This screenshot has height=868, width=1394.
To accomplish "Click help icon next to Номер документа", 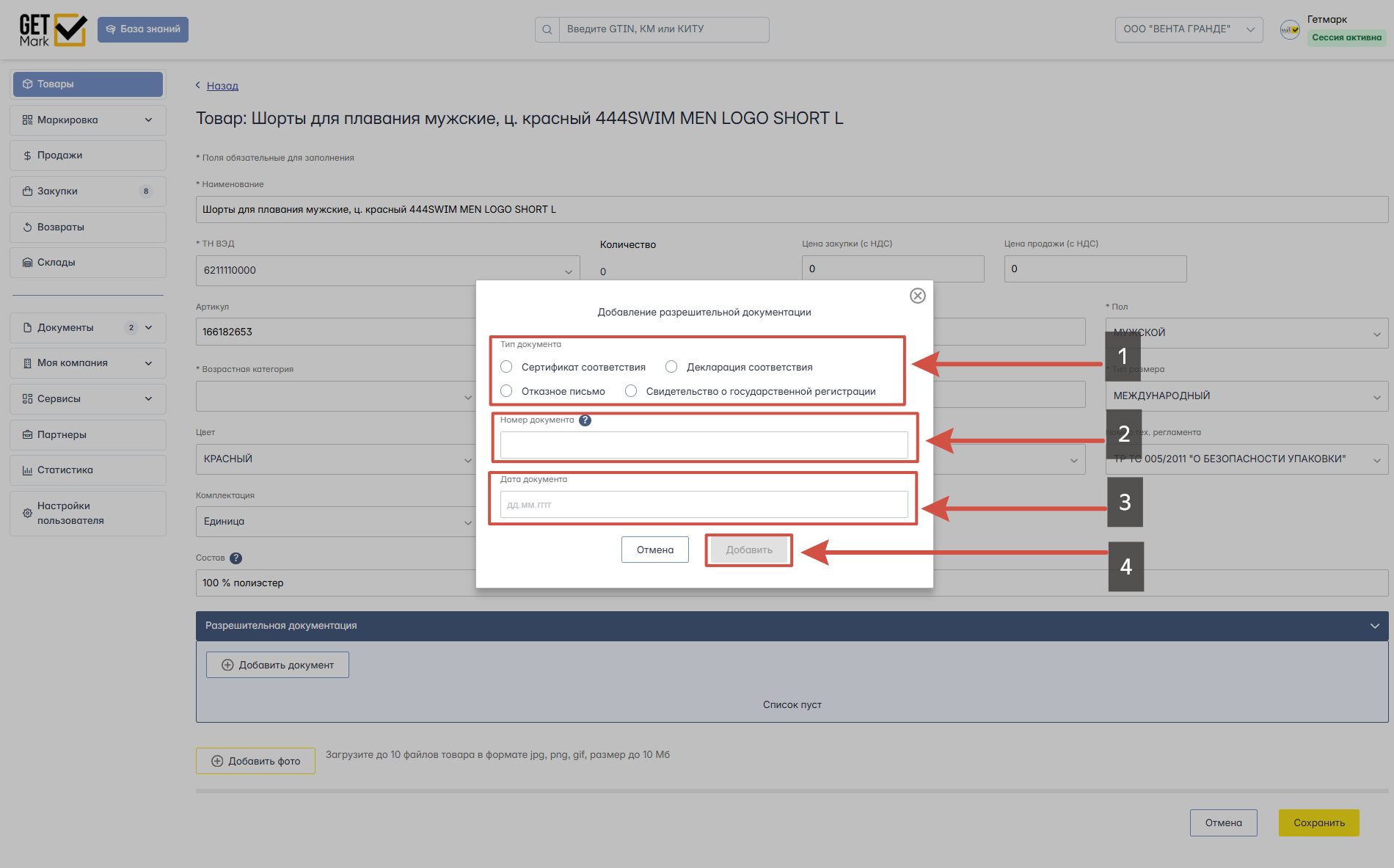I will pyautogui.click(x=585, y=420).
